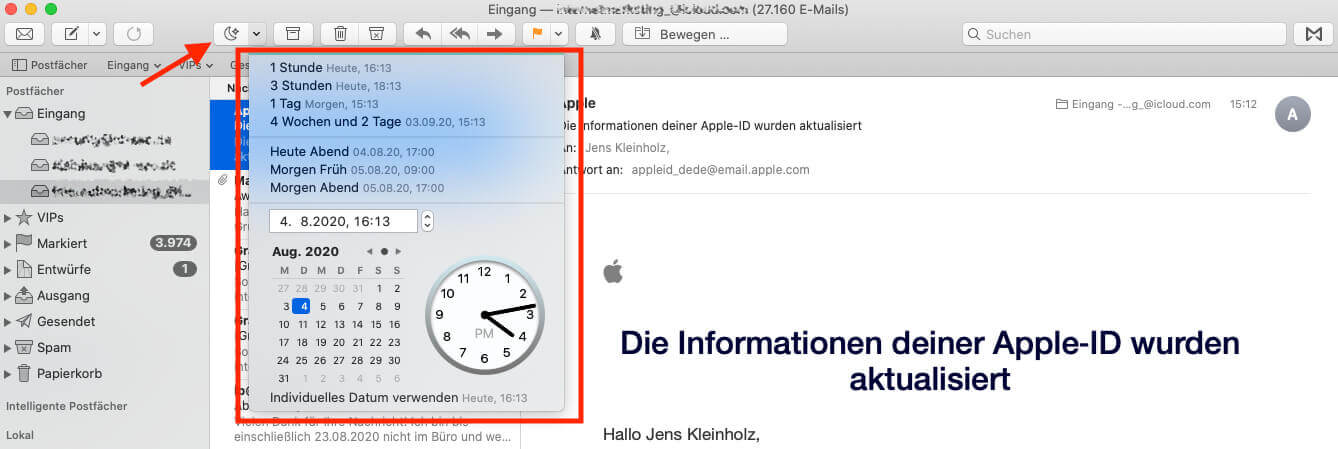The width and height of the screenshot is (1338, 449).
Task: Click the round A sender avatar
Action: click(x=1292, y=114)
